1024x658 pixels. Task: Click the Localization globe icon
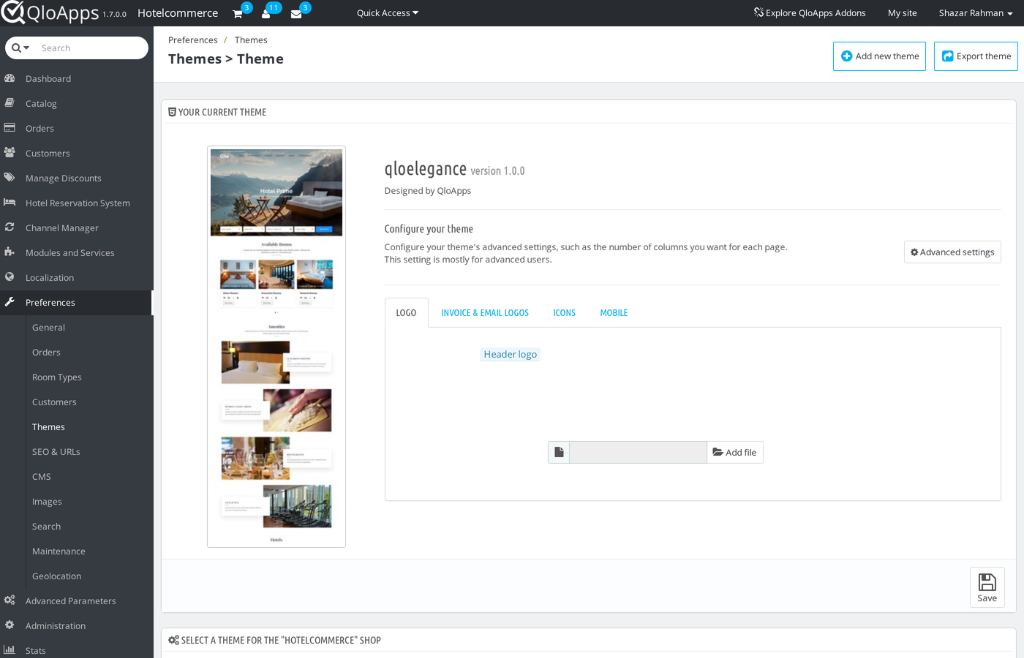pyautogui.click(x=10, y=277)
